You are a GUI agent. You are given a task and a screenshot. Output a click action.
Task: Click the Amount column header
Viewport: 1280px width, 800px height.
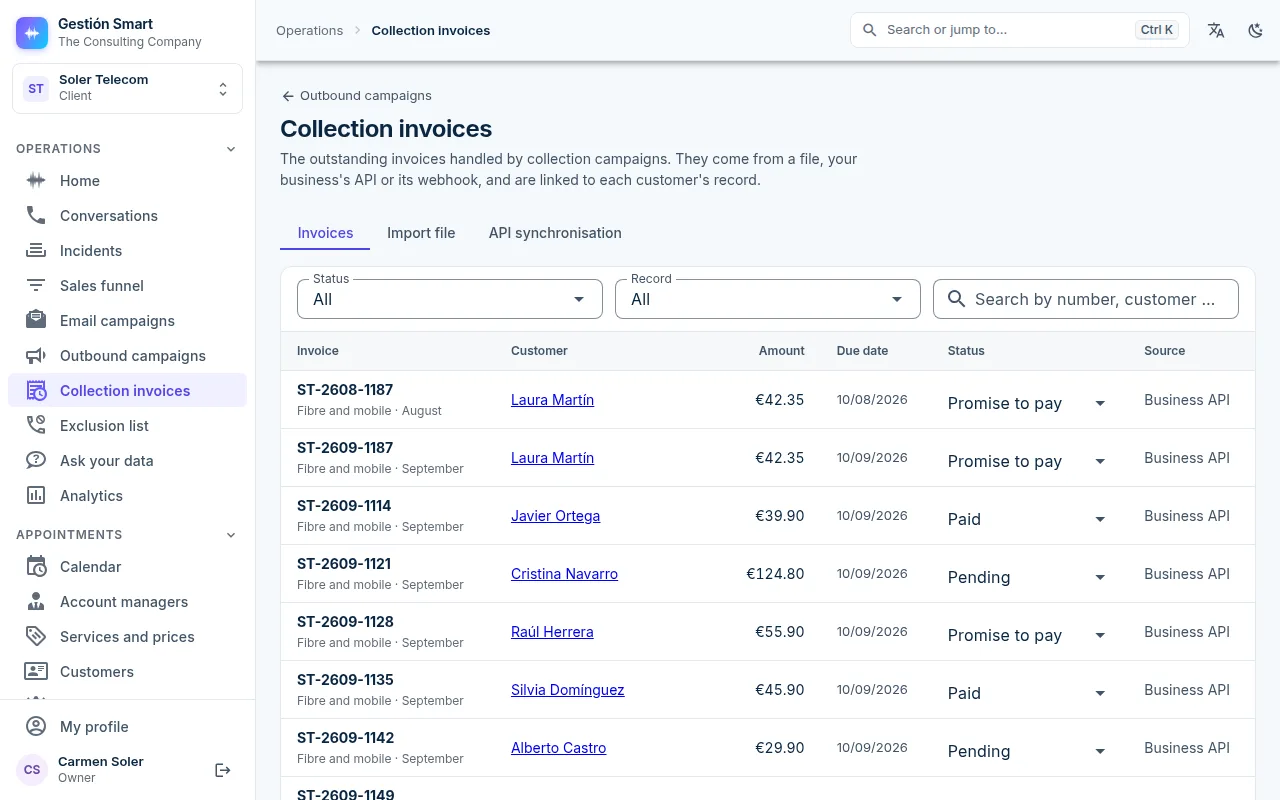782,351
